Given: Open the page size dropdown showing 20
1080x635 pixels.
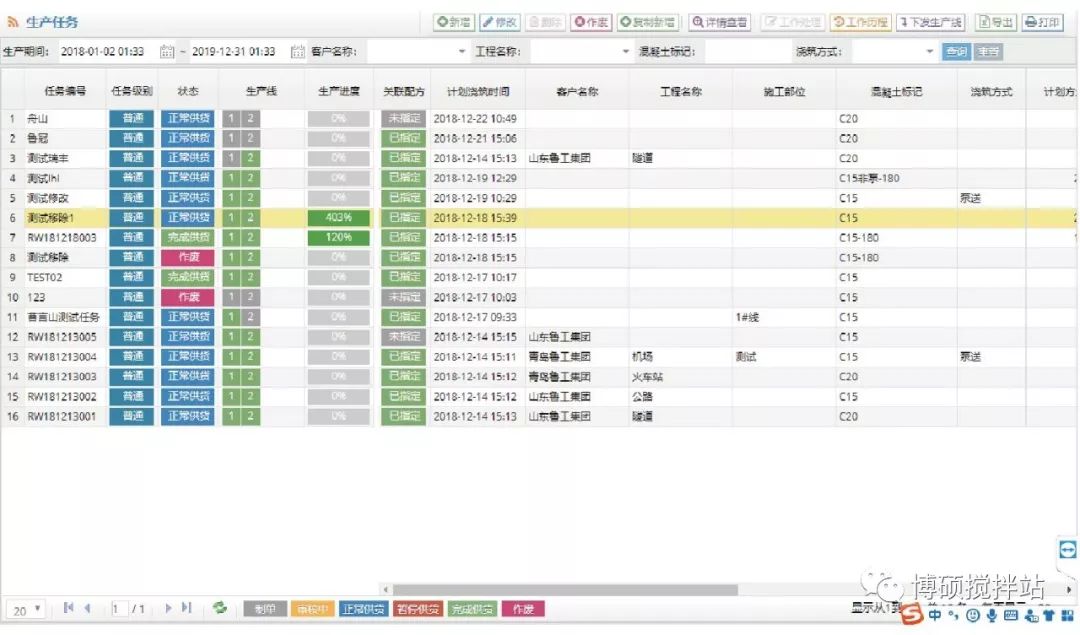Looking at the screenshot, I should (x=27, y=609).
